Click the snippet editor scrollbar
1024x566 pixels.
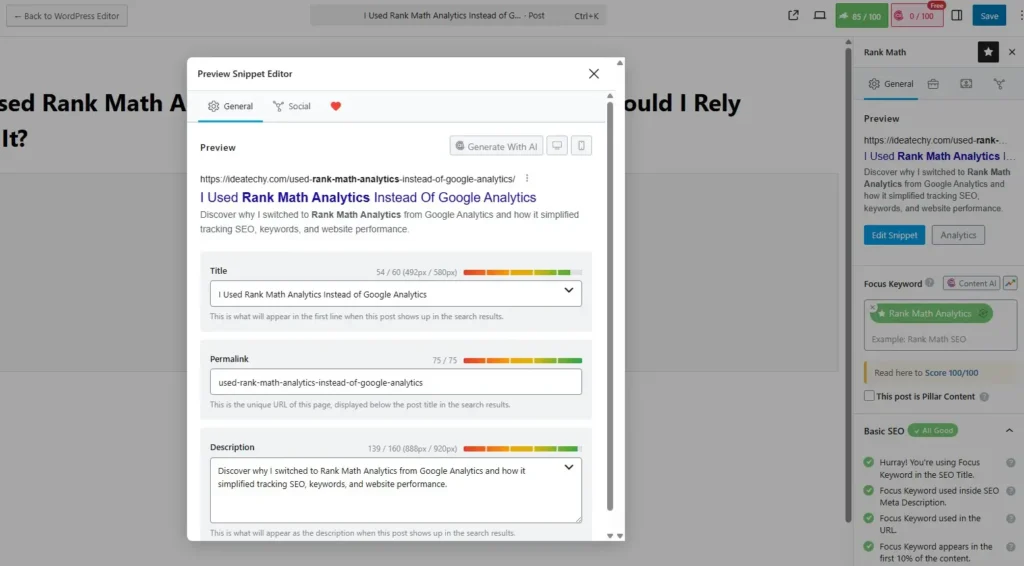[x=610, y=306]
